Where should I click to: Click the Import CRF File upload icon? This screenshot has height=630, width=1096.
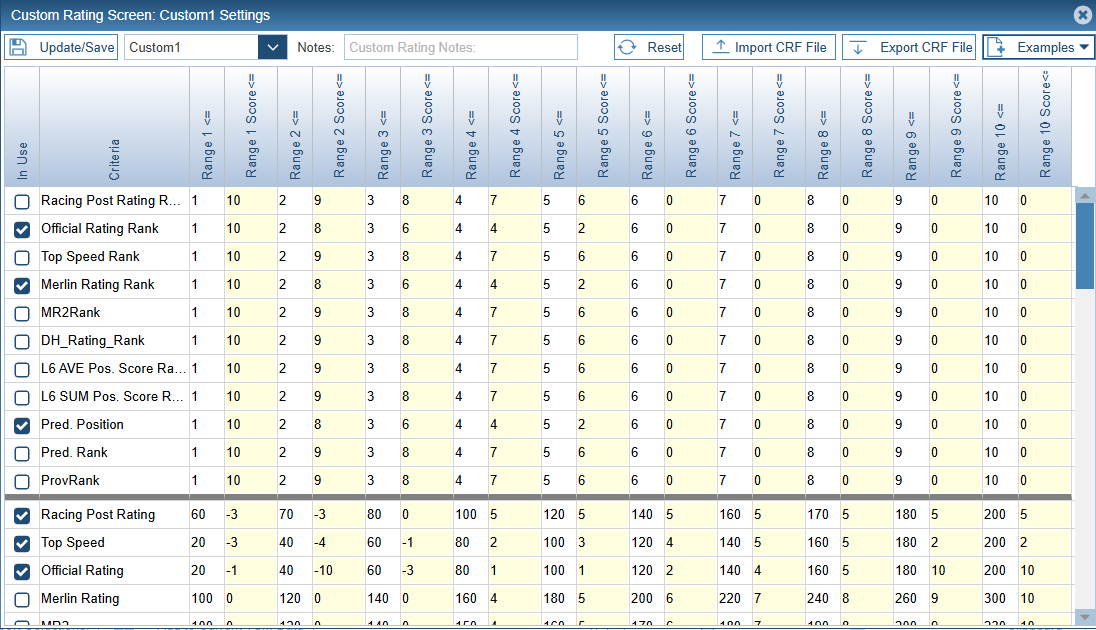click(720, 47)
